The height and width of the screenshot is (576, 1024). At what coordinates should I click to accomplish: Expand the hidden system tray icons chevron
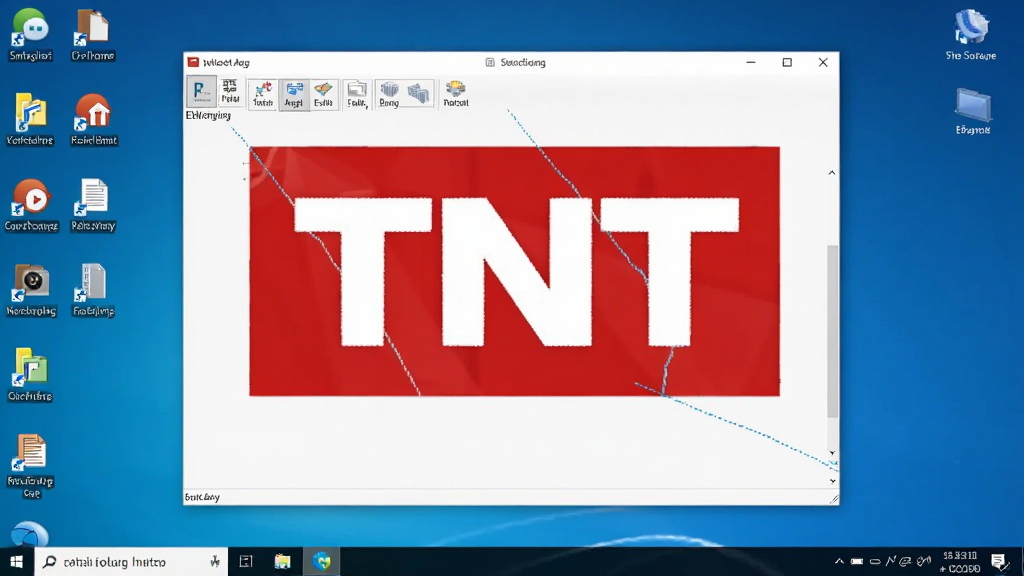[839, 562]
